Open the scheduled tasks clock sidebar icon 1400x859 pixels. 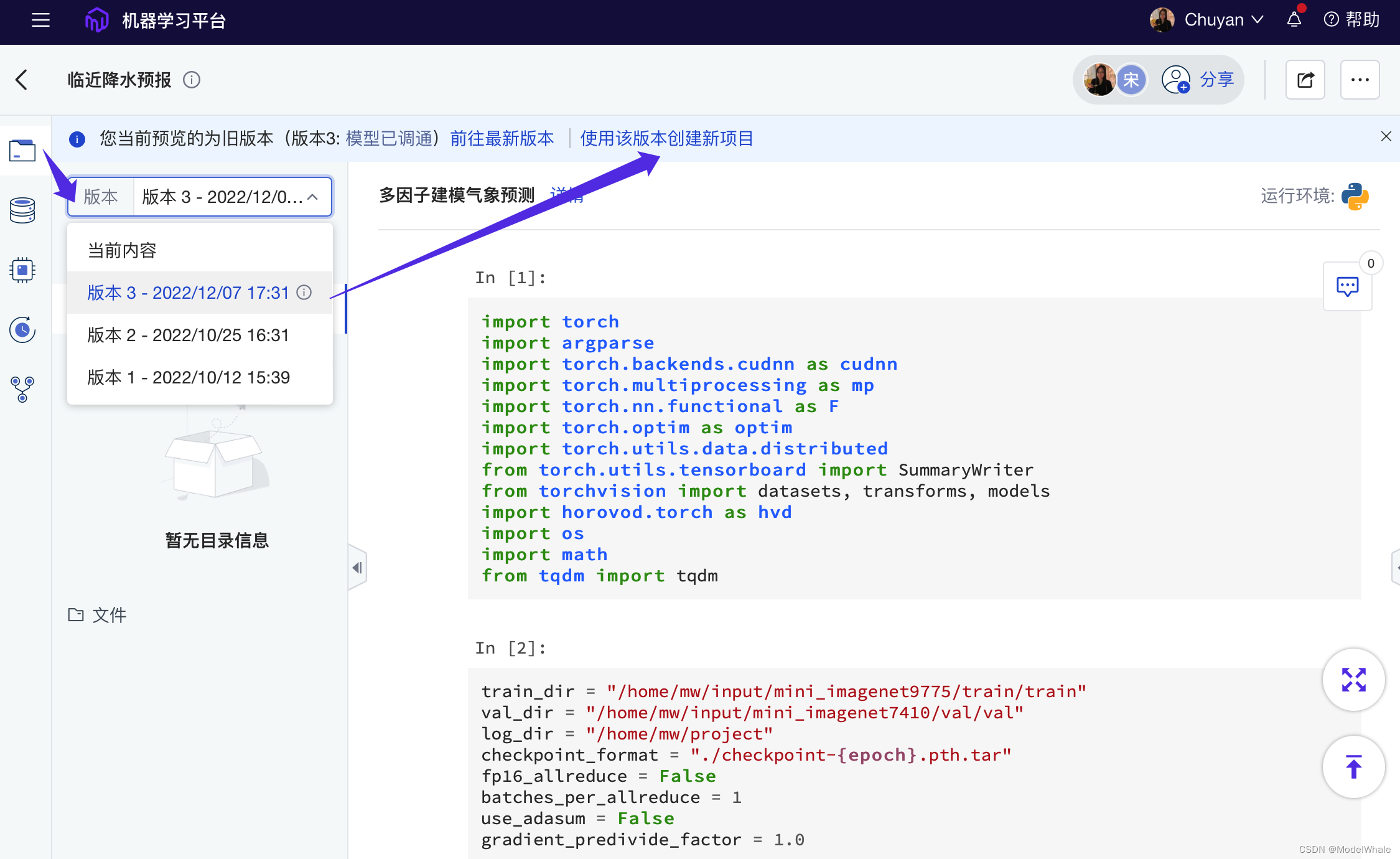tap(22, 330)
